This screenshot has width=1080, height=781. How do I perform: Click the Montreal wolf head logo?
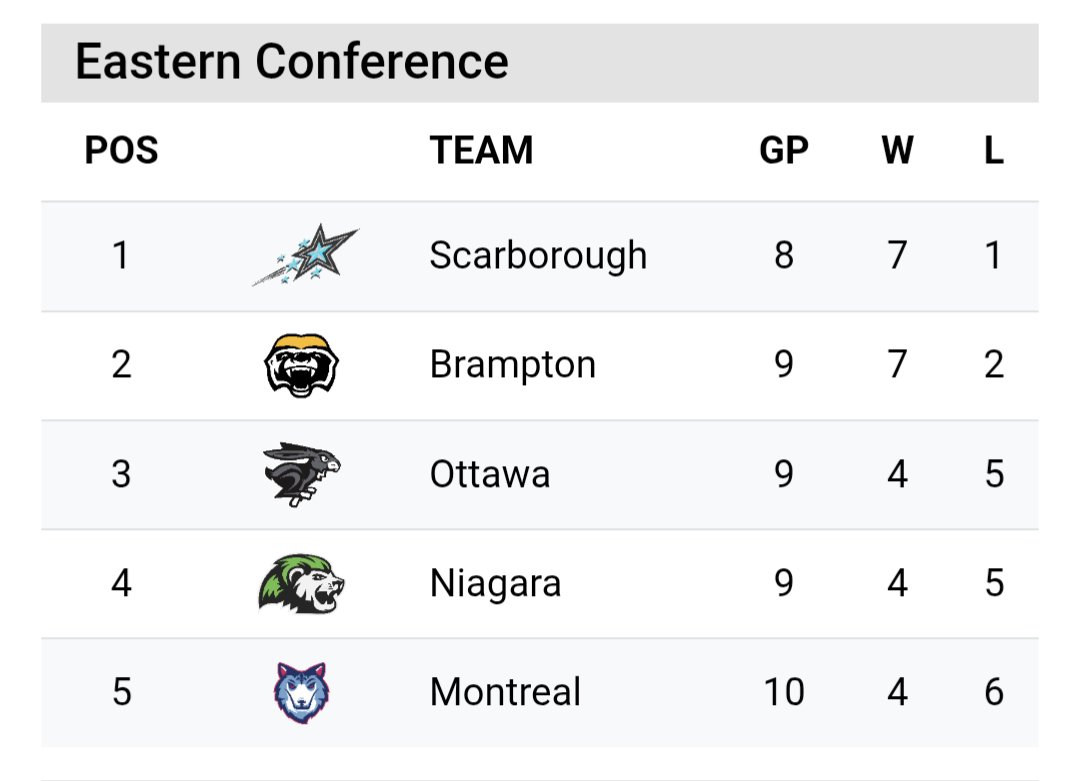coord(302,692)
